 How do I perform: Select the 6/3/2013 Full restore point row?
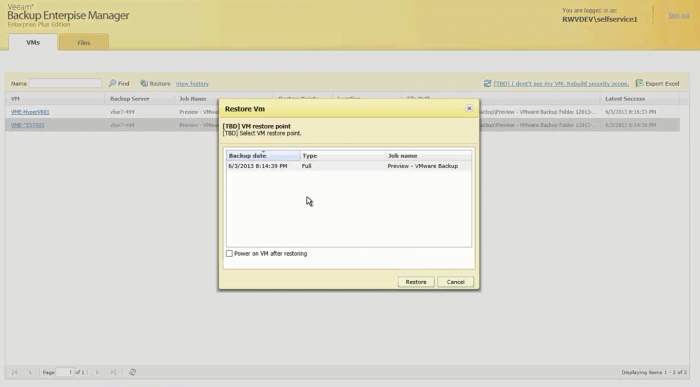coord(349,166)
